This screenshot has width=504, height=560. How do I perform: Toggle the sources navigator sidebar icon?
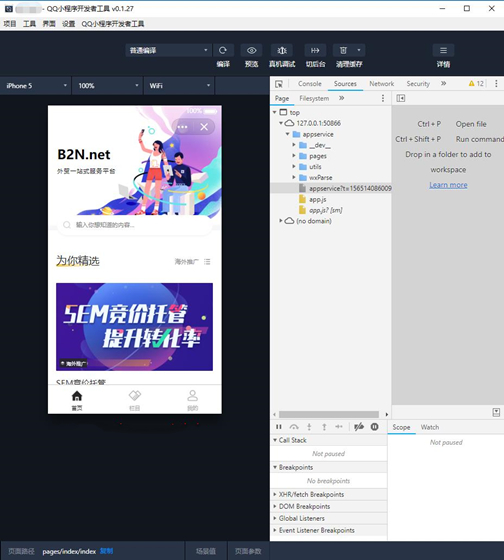click(401, 98)
